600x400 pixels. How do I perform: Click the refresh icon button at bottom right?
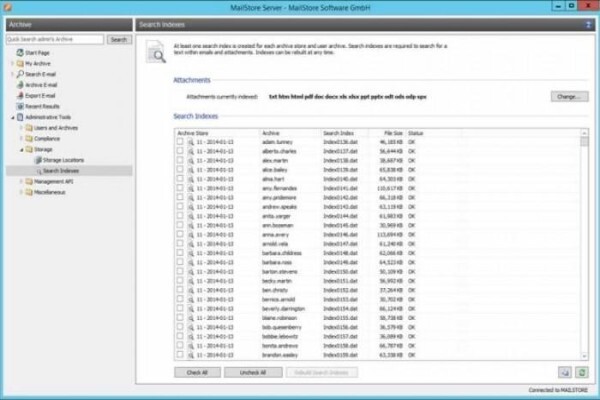[582, 372]
